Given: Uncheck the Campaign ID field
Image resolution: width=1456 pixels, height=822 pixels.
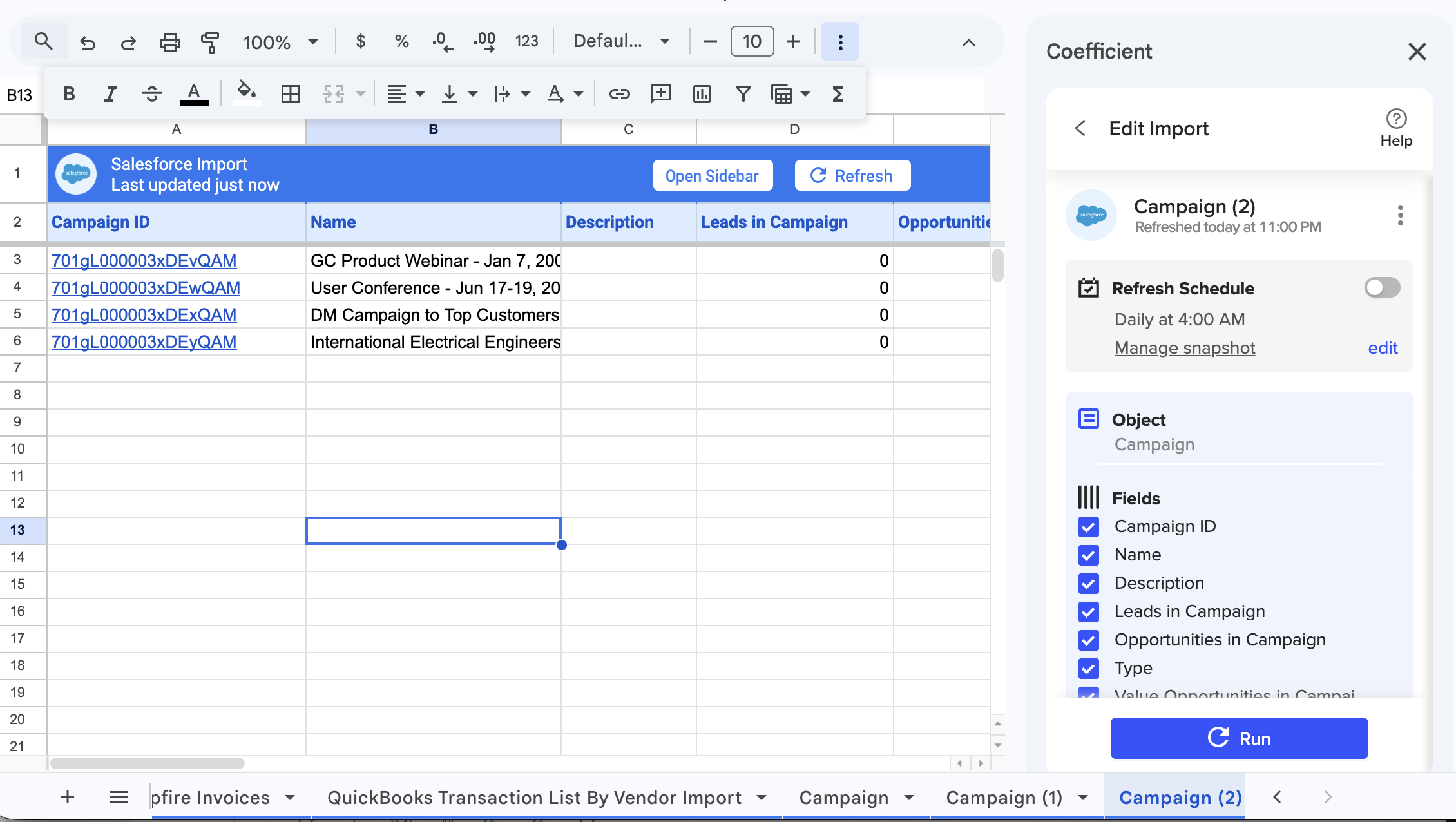Looking at the screenshot, I should point(1088,527).
